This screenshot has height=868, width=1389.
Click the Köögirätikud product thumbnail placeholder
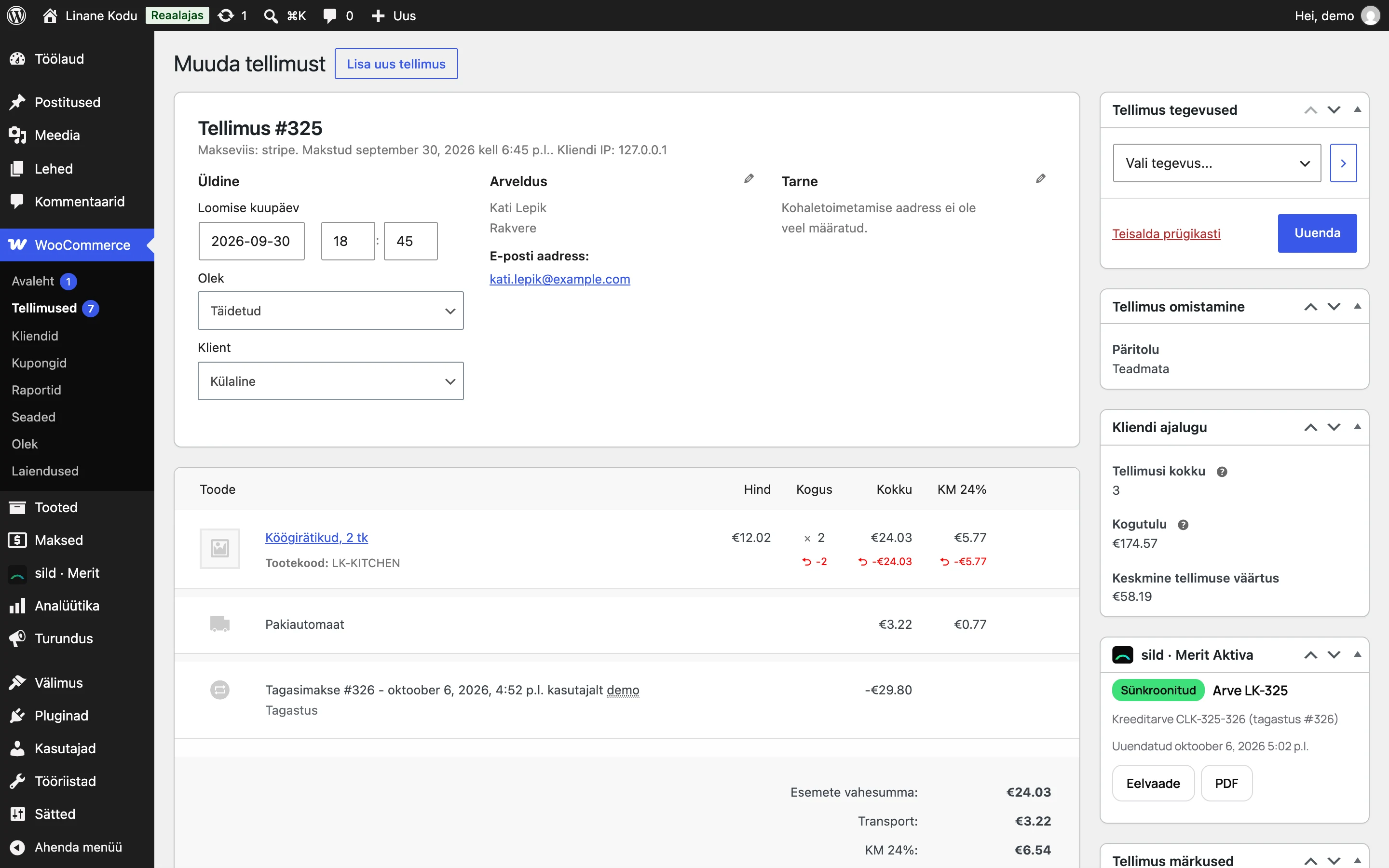point(220,548)
